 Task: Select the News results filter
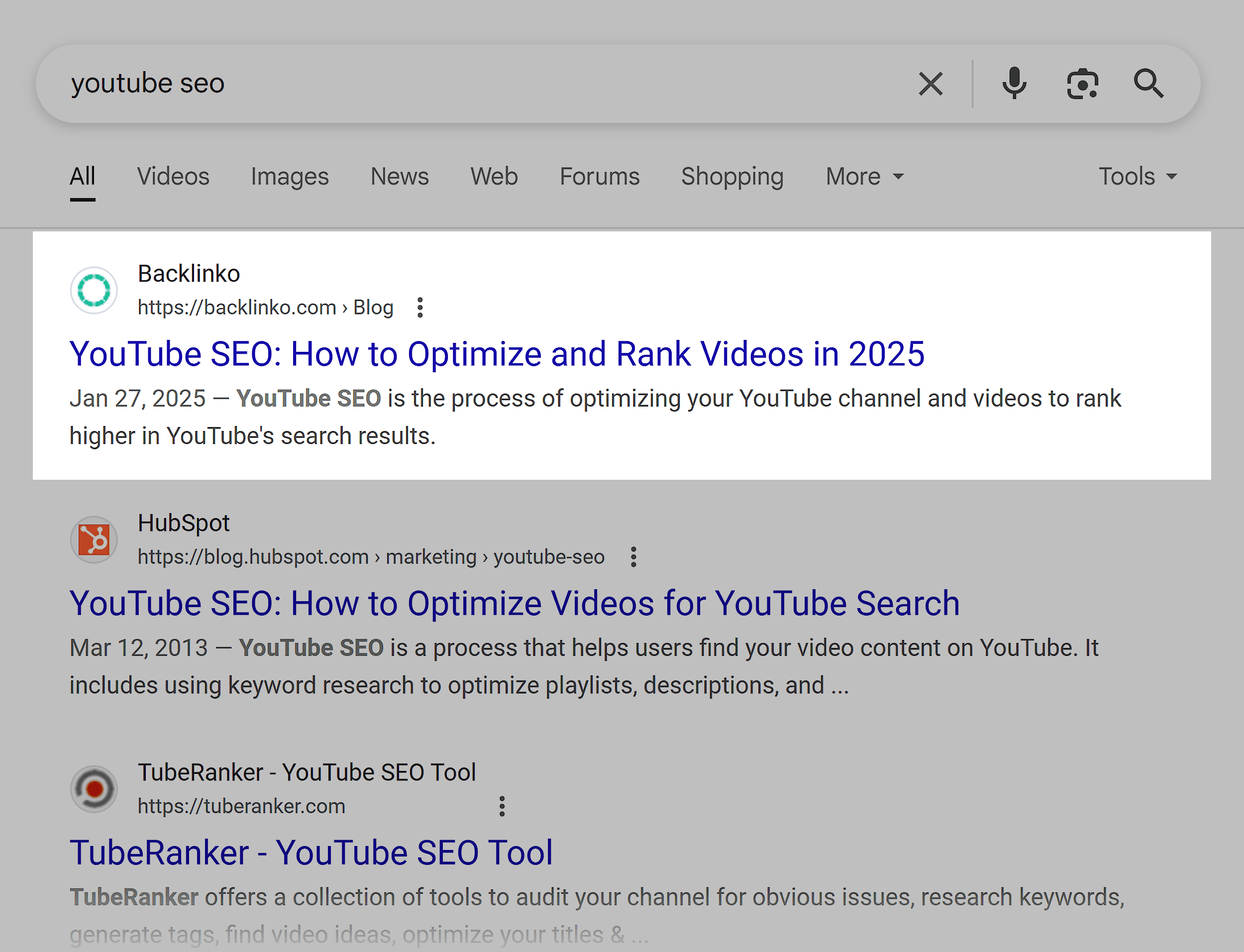(399, 177)
